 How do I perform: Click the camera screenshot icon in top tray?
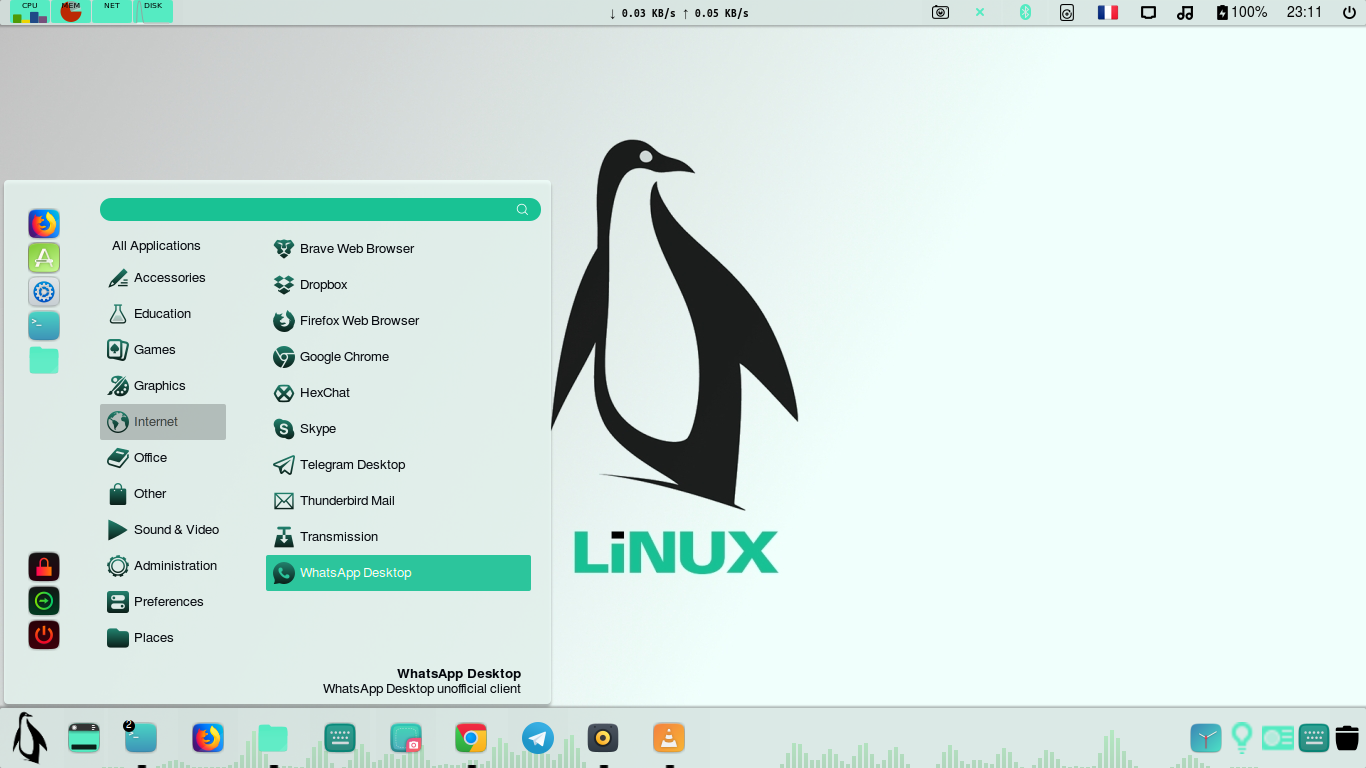[x=940, y=13]
